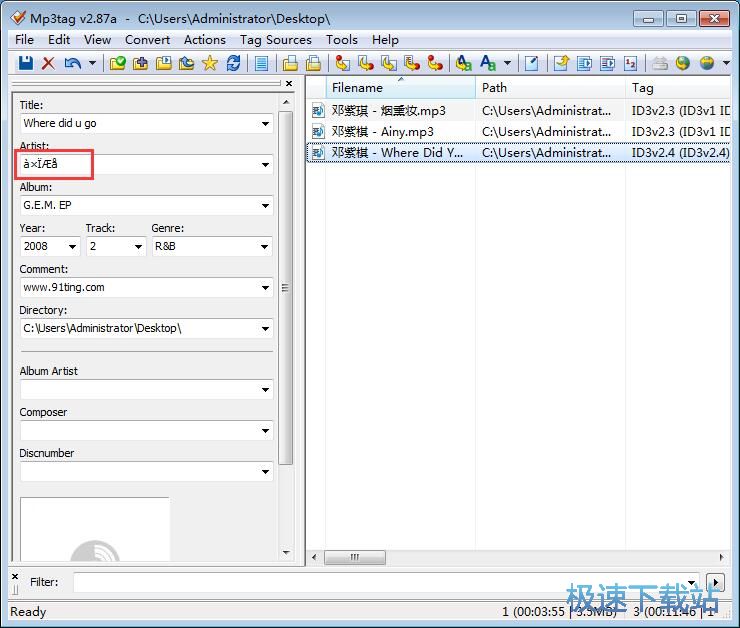Viewport: 740px width, 628px height.
Task: Expand the Directory field dropdown
Action: 265,329
